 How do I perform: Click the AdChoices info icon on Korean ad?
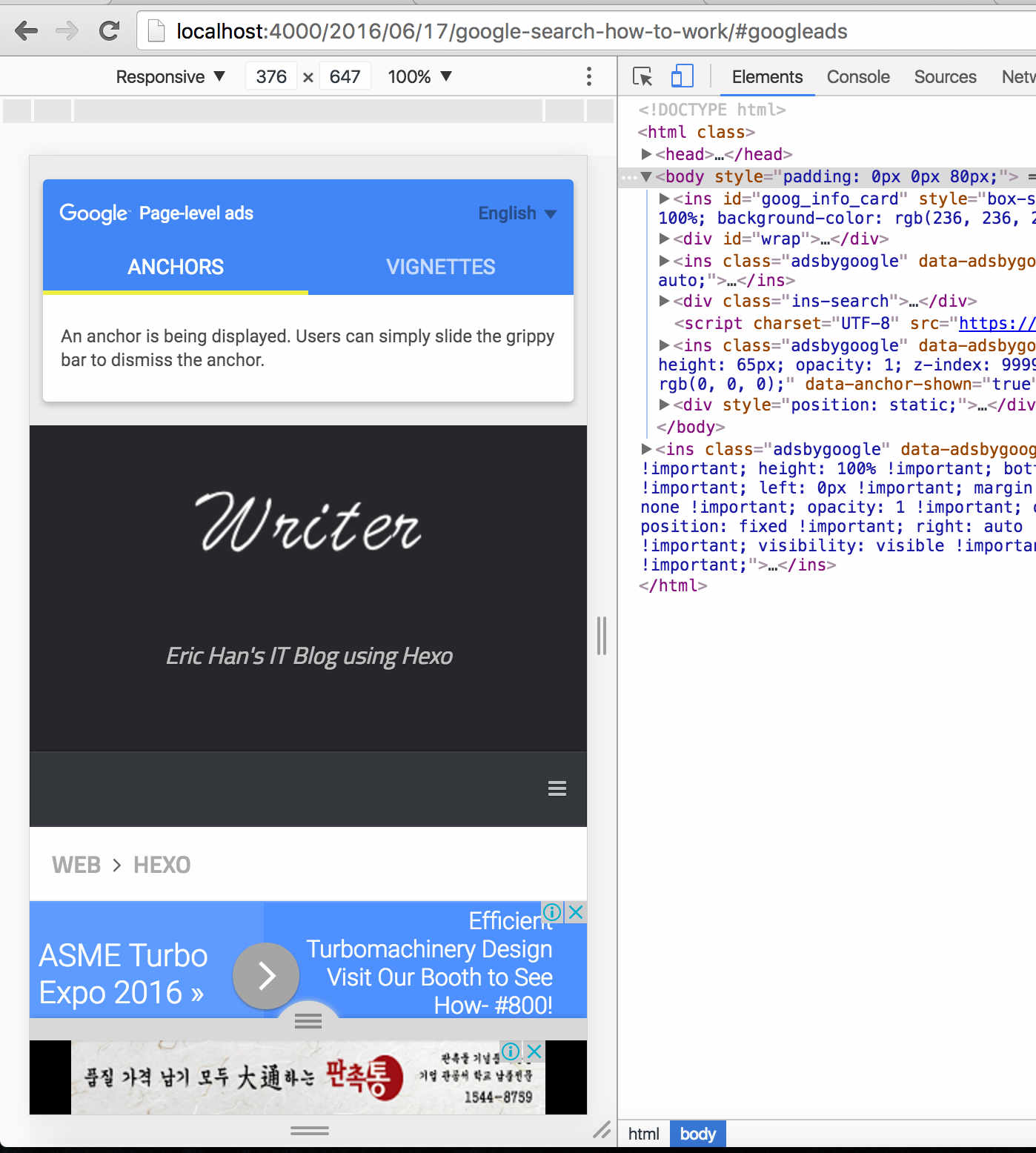[511, 1051]
